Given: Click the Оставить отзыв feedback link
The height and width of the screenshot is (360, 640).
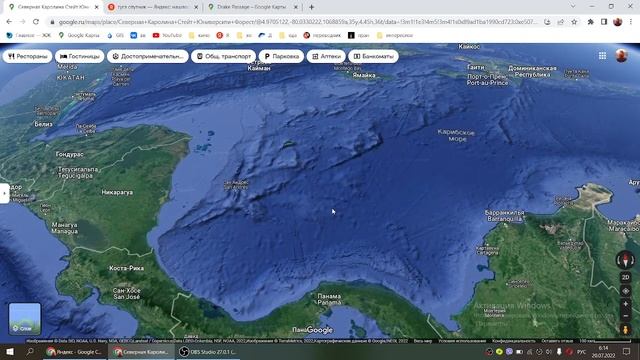Looking at the screenshot, I should (x=557, y=341).
